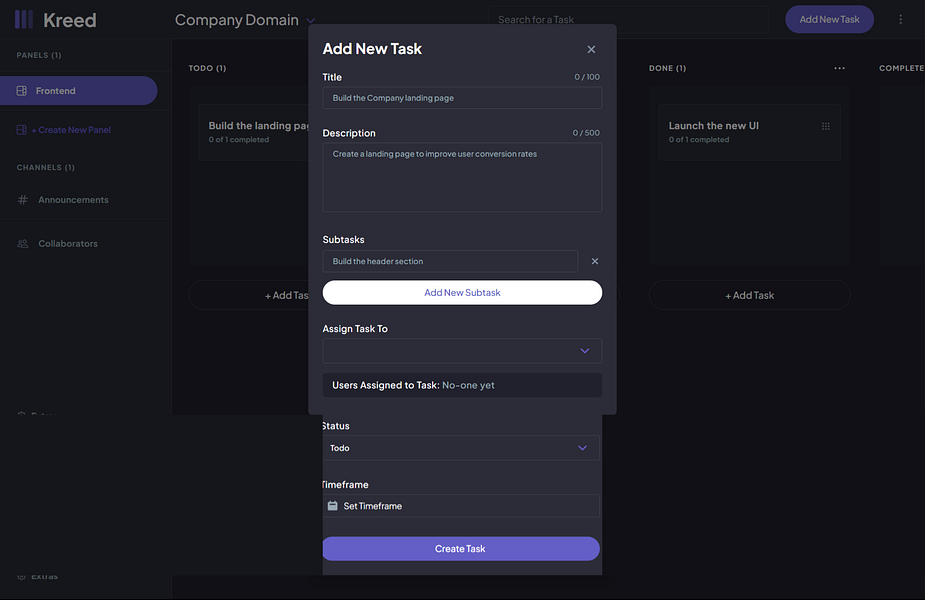The width and height of the screenshot is (925, 600).
Task: Click the Create Task button
Action: coord(460,549)
